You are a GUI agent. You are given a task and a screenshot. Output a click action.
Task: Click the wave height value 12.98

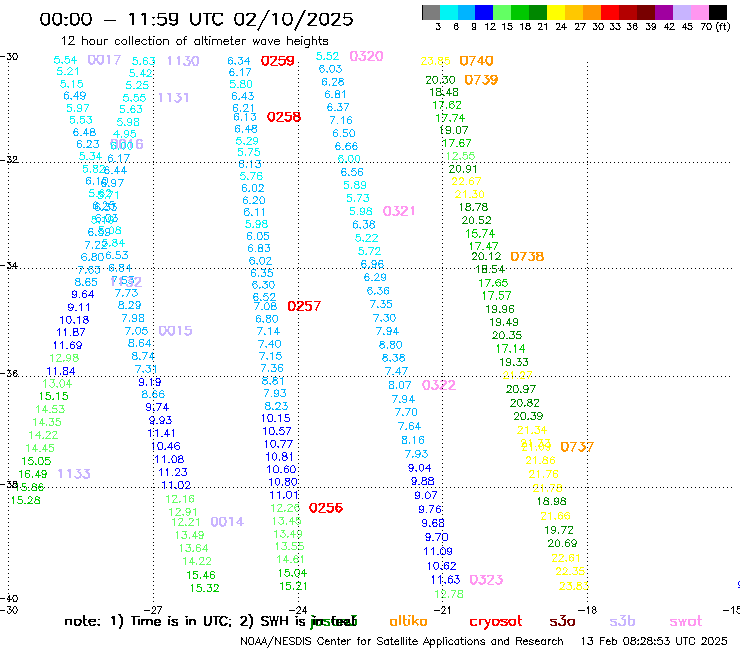click(x=64, y=358)
